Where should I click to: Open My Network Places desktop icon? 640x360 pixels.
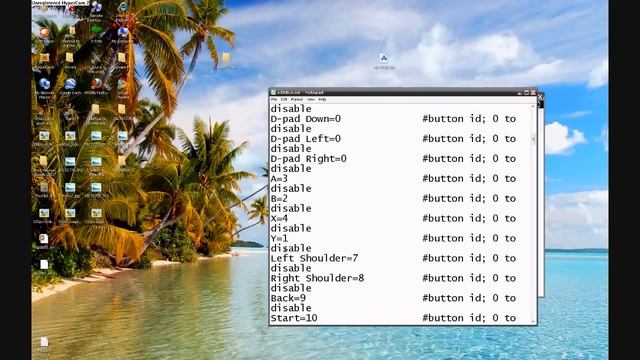point(44,87)
